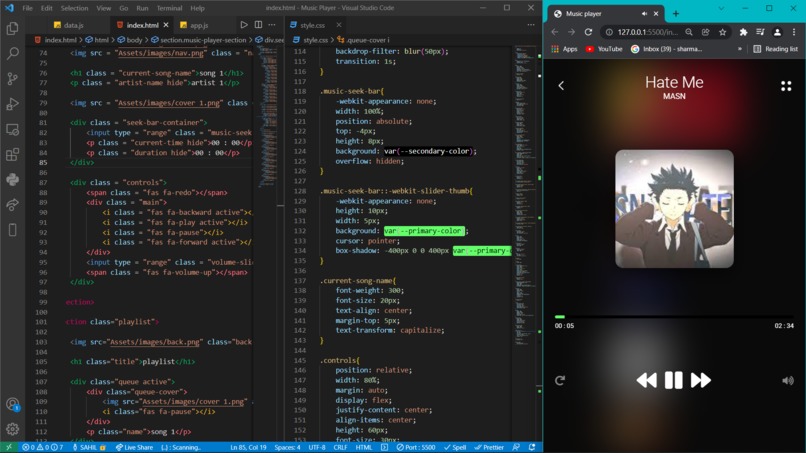The width and height of the screenshot is (806, 453).
Task: Open the YouTube bookmark
Action: tap(604, 49)
